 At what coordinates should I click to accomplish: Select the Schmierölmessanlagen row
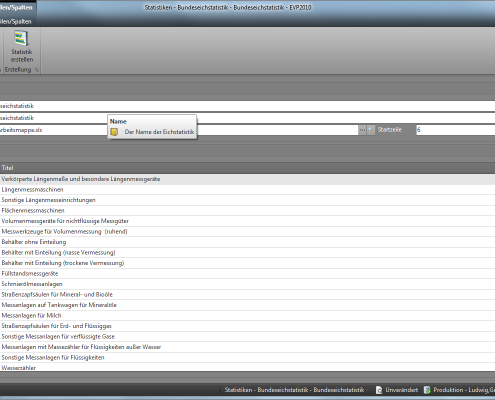[247, 284]
